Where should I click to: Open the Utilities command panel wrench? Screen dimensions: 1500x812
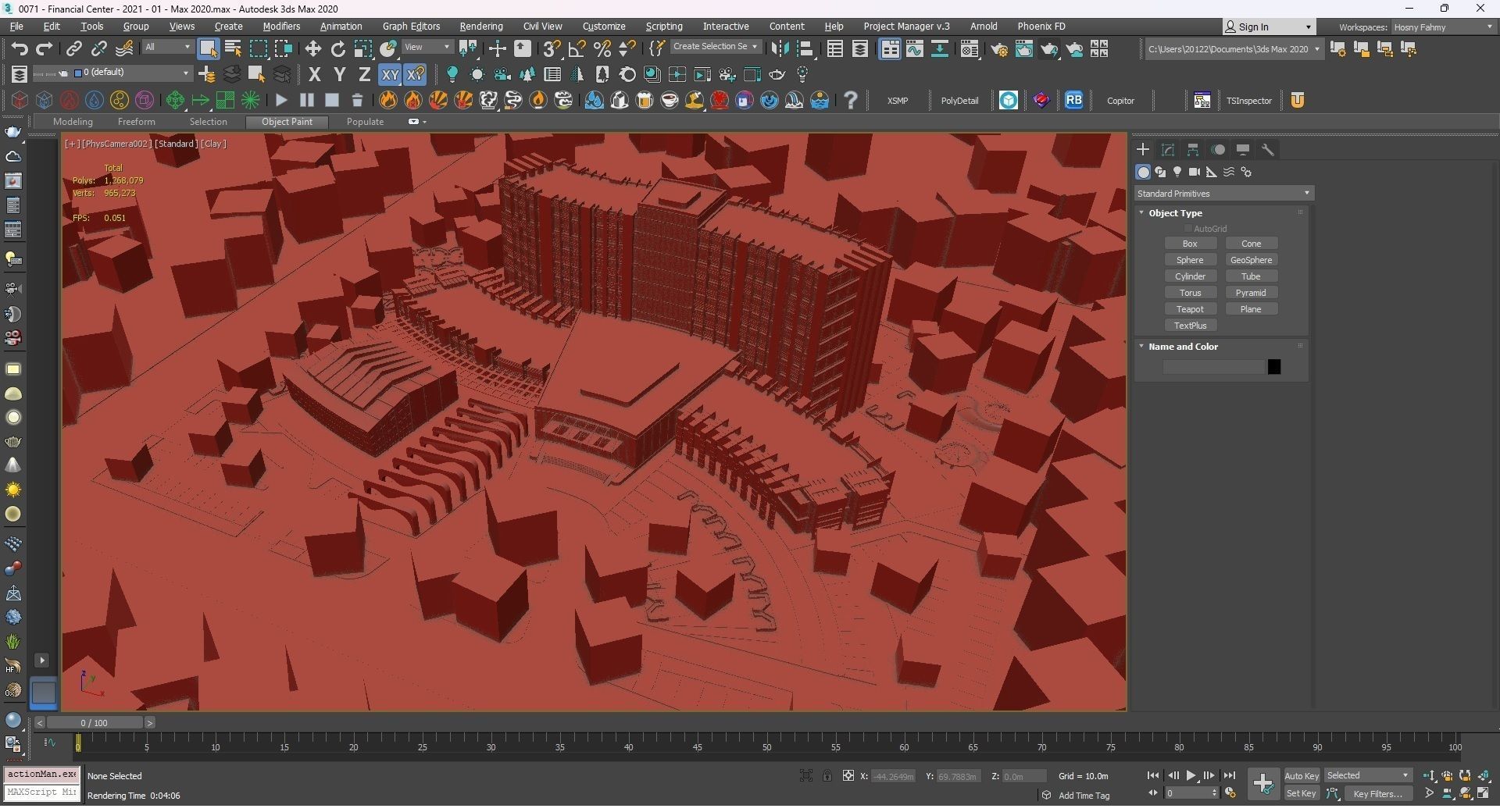tap(1268, 149)
